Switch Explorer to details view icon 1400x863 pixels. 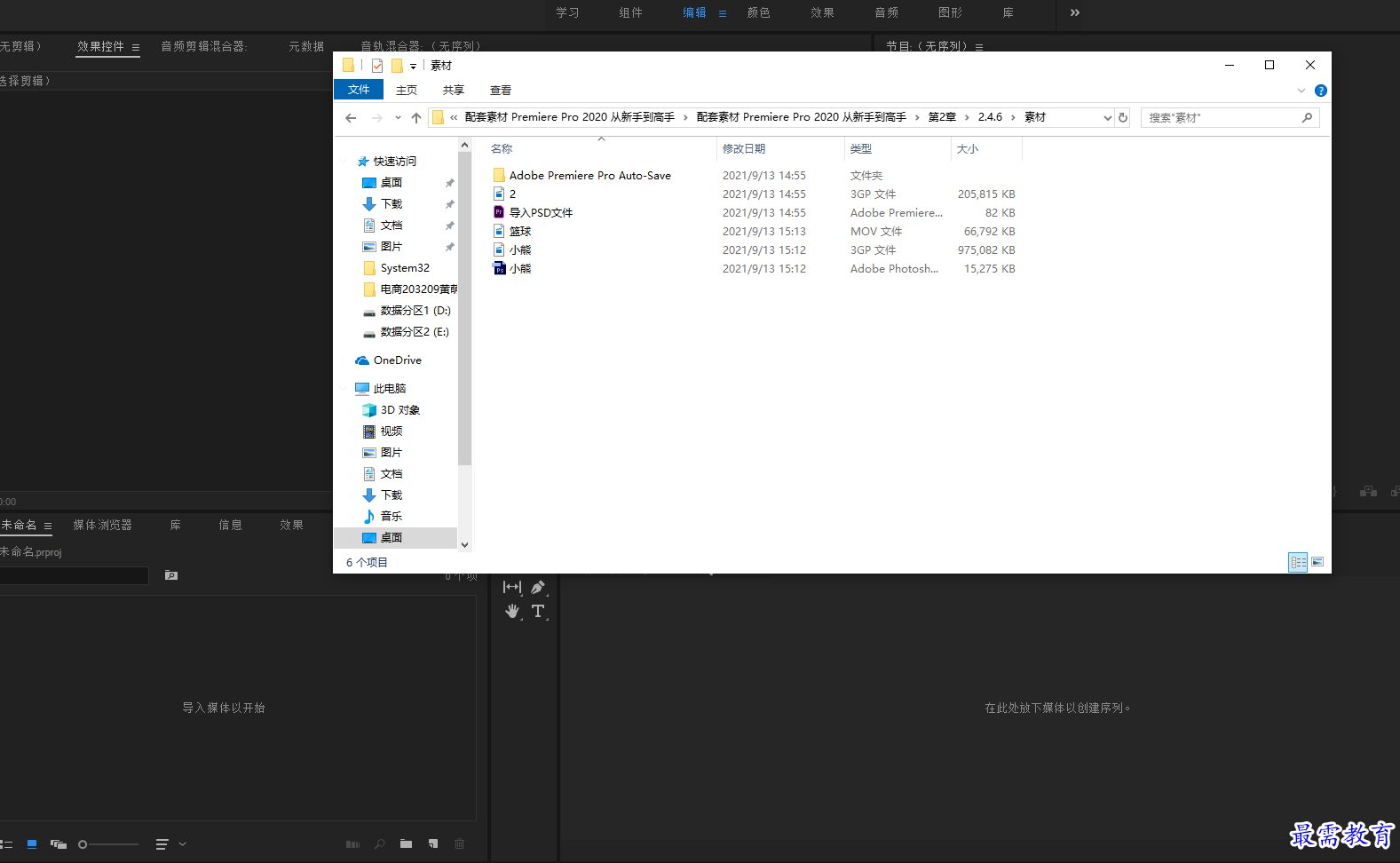(1298, 562)
